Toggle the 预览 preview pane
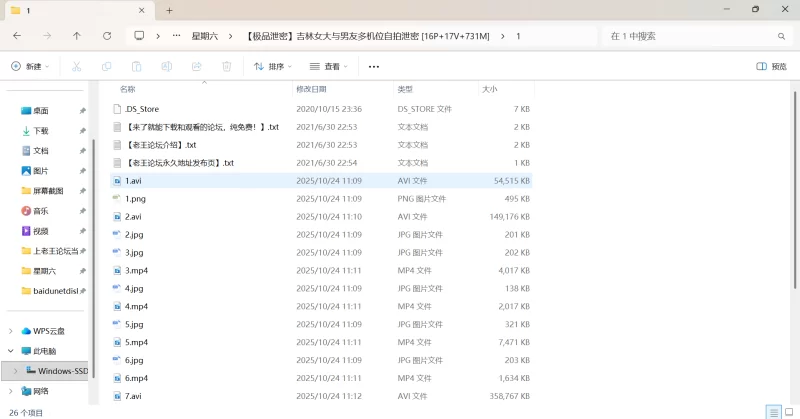This screenshot has width=800, height=419. [x=771, y=66]
